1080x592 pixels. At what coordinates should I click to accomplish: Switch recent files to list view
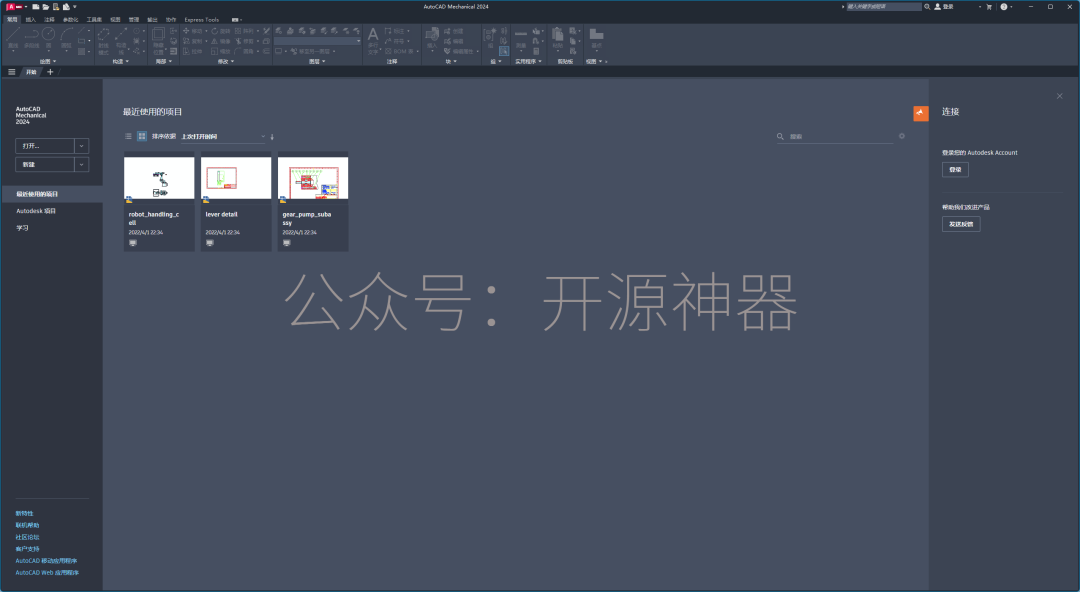coord(128,136)
